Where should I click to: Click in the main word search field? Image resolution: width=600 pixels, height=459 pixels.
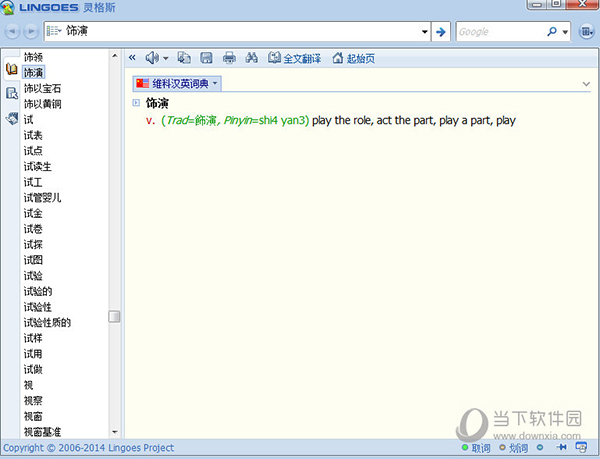[241, 31]
